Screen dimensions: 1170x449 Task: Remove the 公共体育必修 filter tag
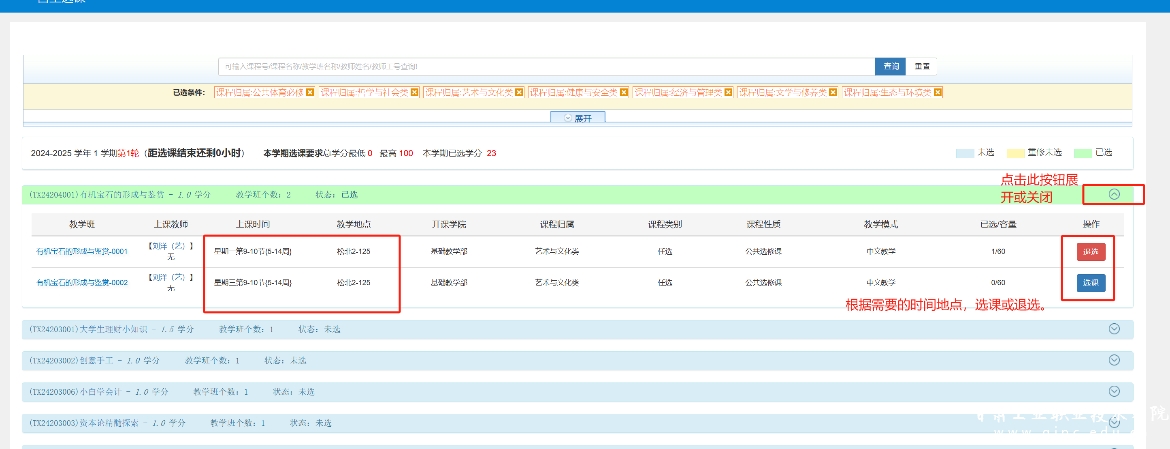tap(310, 92)
